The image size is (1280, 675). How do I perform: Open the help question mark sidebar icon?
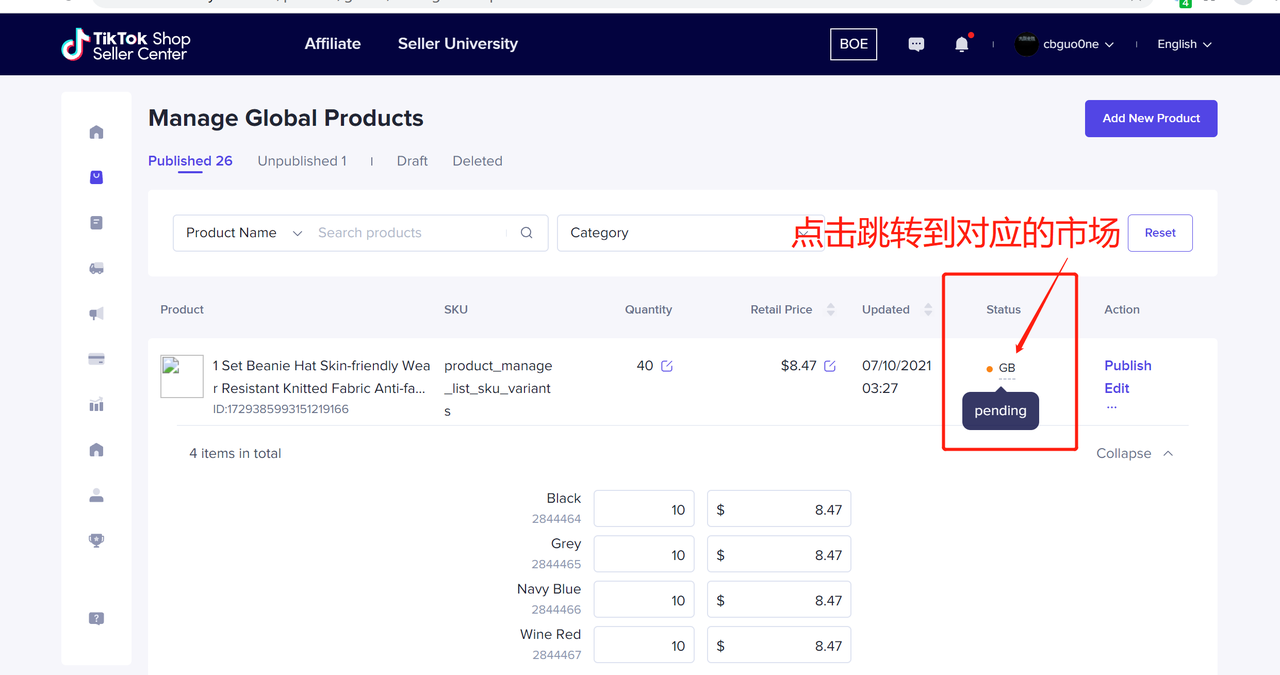96,618
